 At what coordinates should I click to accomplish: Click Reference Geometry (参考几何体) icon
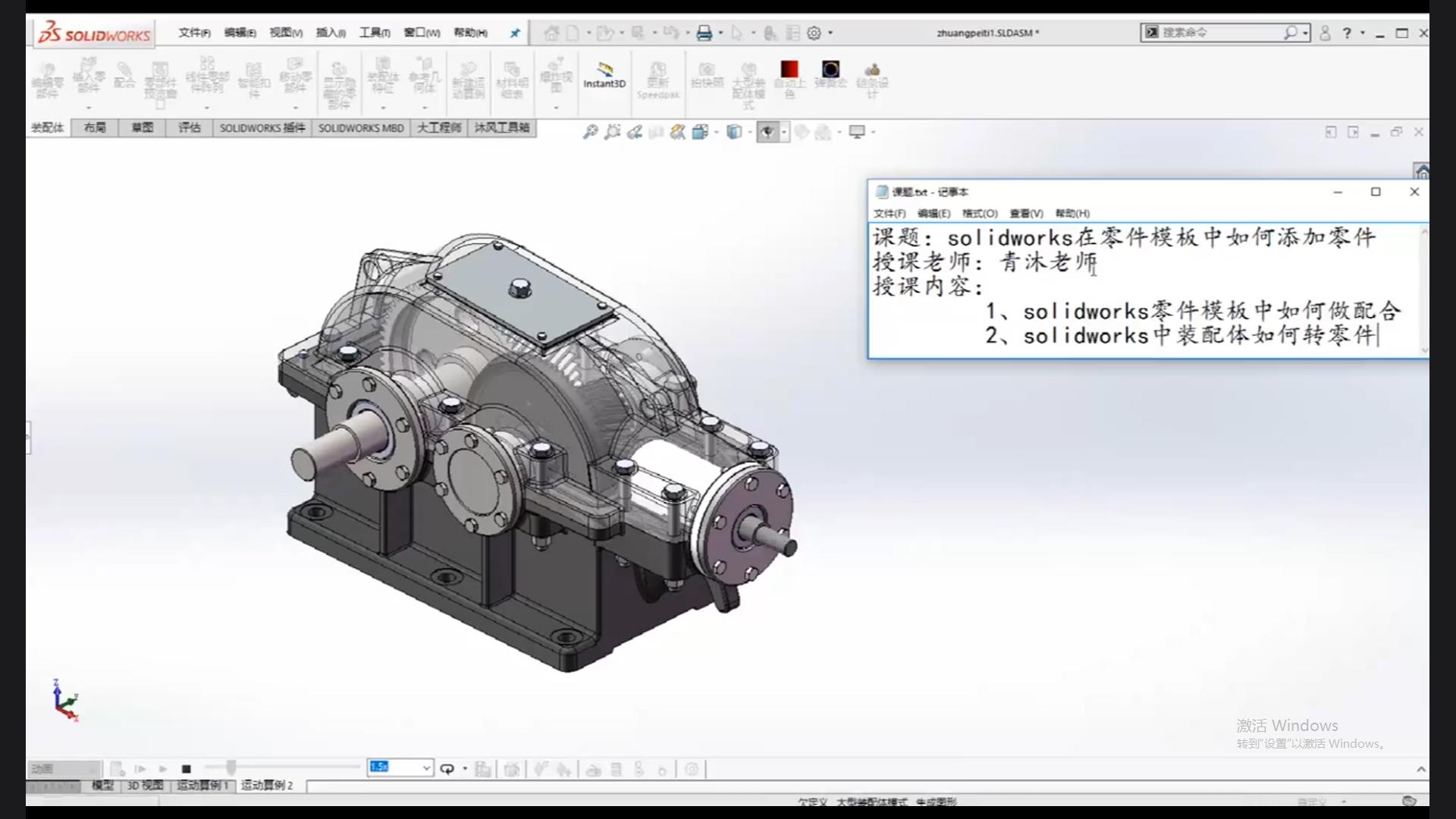click(x=425, y=76)
